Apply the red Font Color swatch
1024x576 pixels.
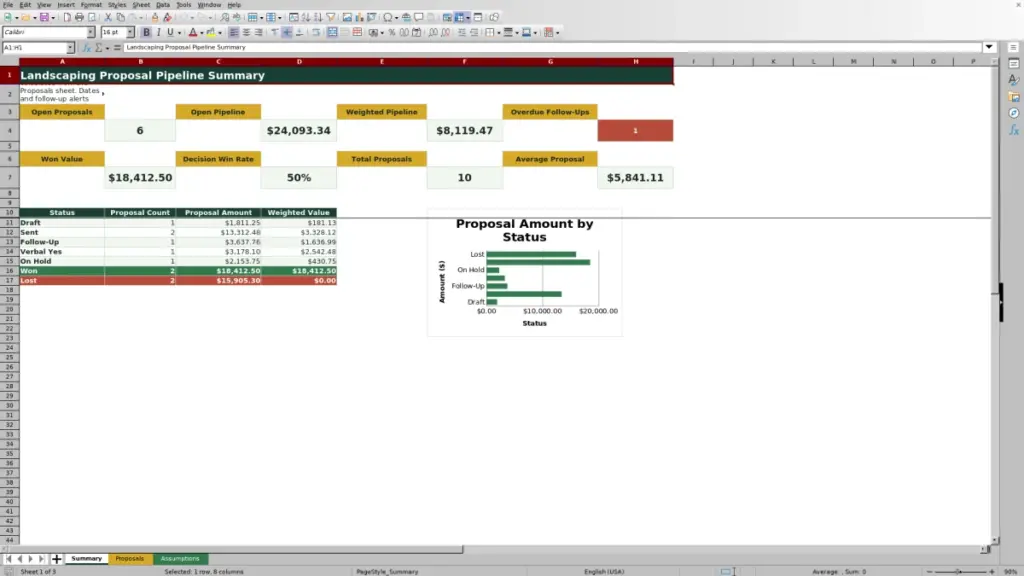(193, 32)
